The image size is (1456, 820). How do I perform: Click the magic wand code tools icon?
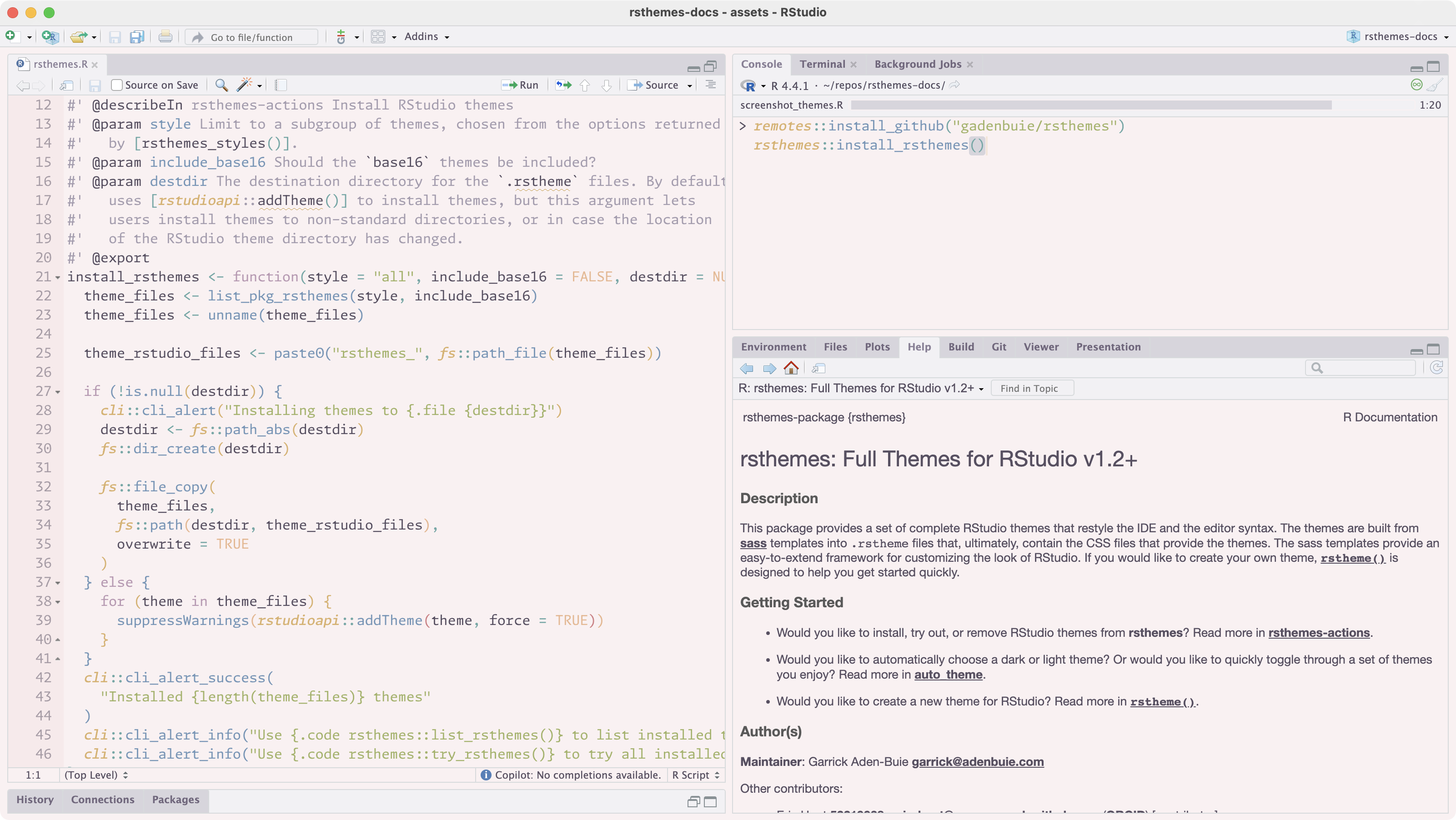(244, 85)
